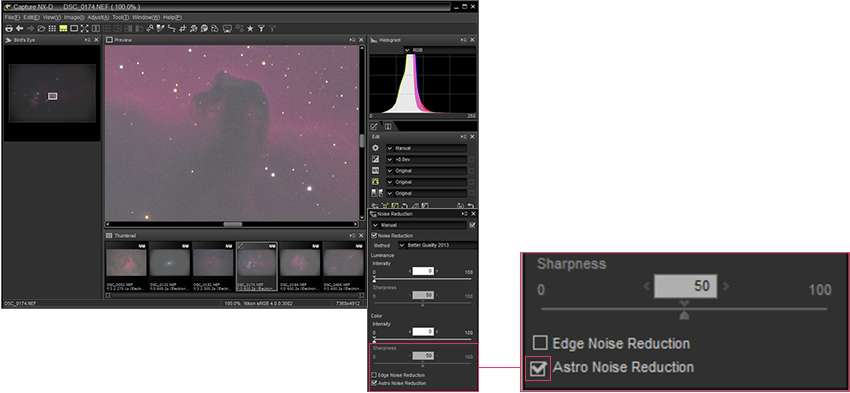Switch to thumbnail grid view icon
The width and height of the screenshot is (850, 393).
tap(53, 28)
